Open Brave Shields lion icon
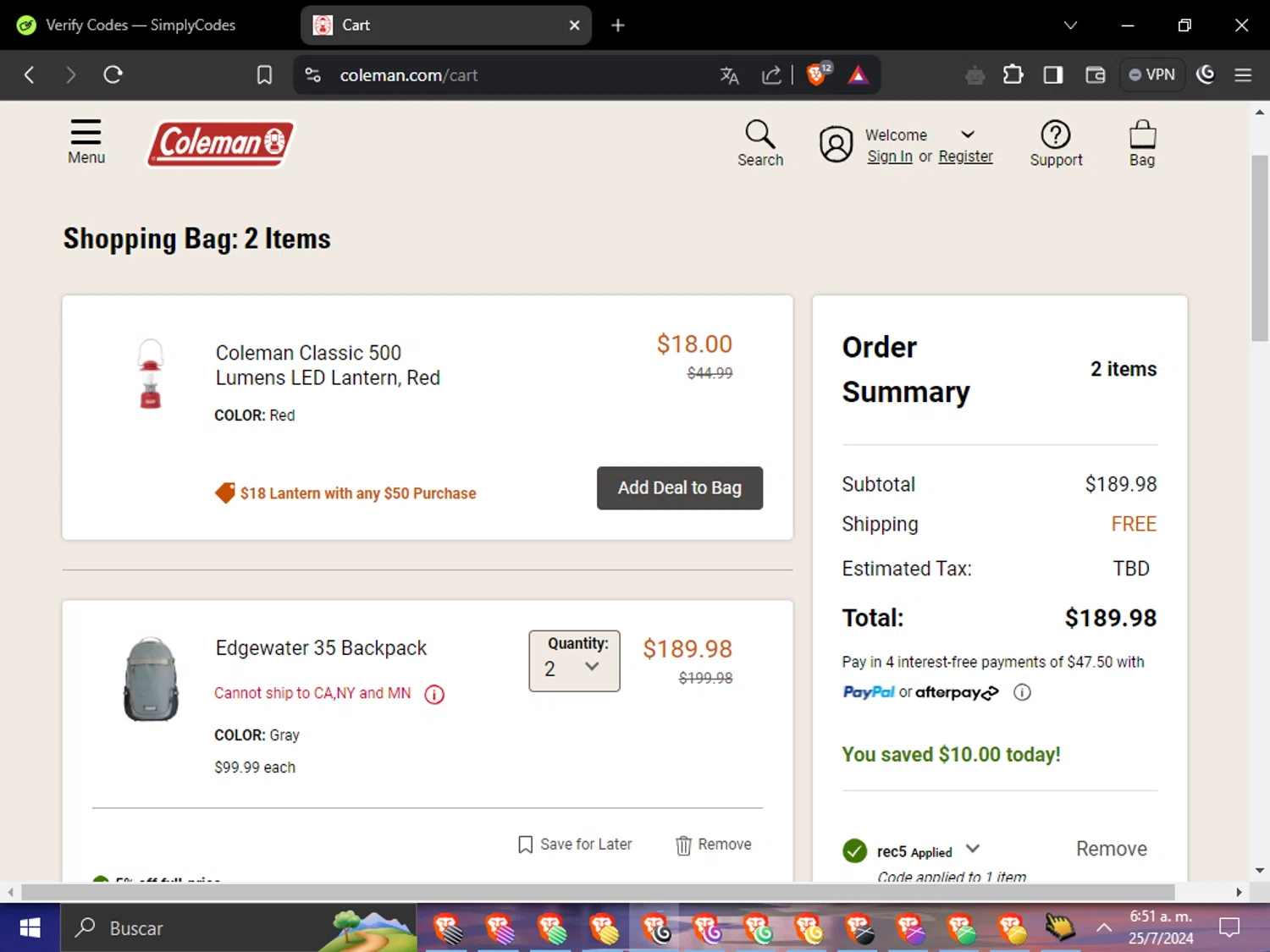This screenshot has height=952, width=1270. click(x=817, y=74)
